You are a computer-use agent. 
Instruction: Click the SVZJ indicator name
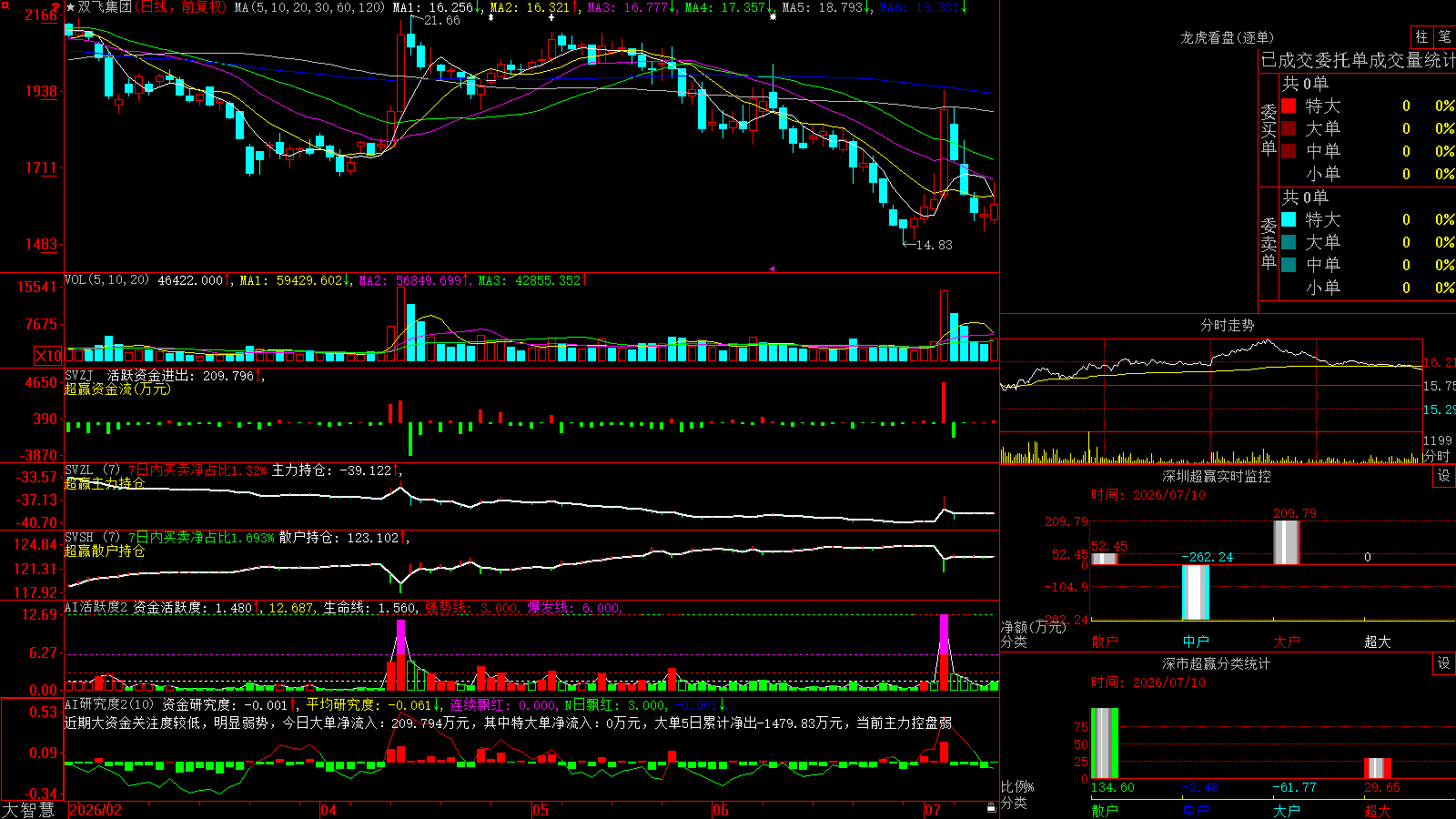click(79, 375)
